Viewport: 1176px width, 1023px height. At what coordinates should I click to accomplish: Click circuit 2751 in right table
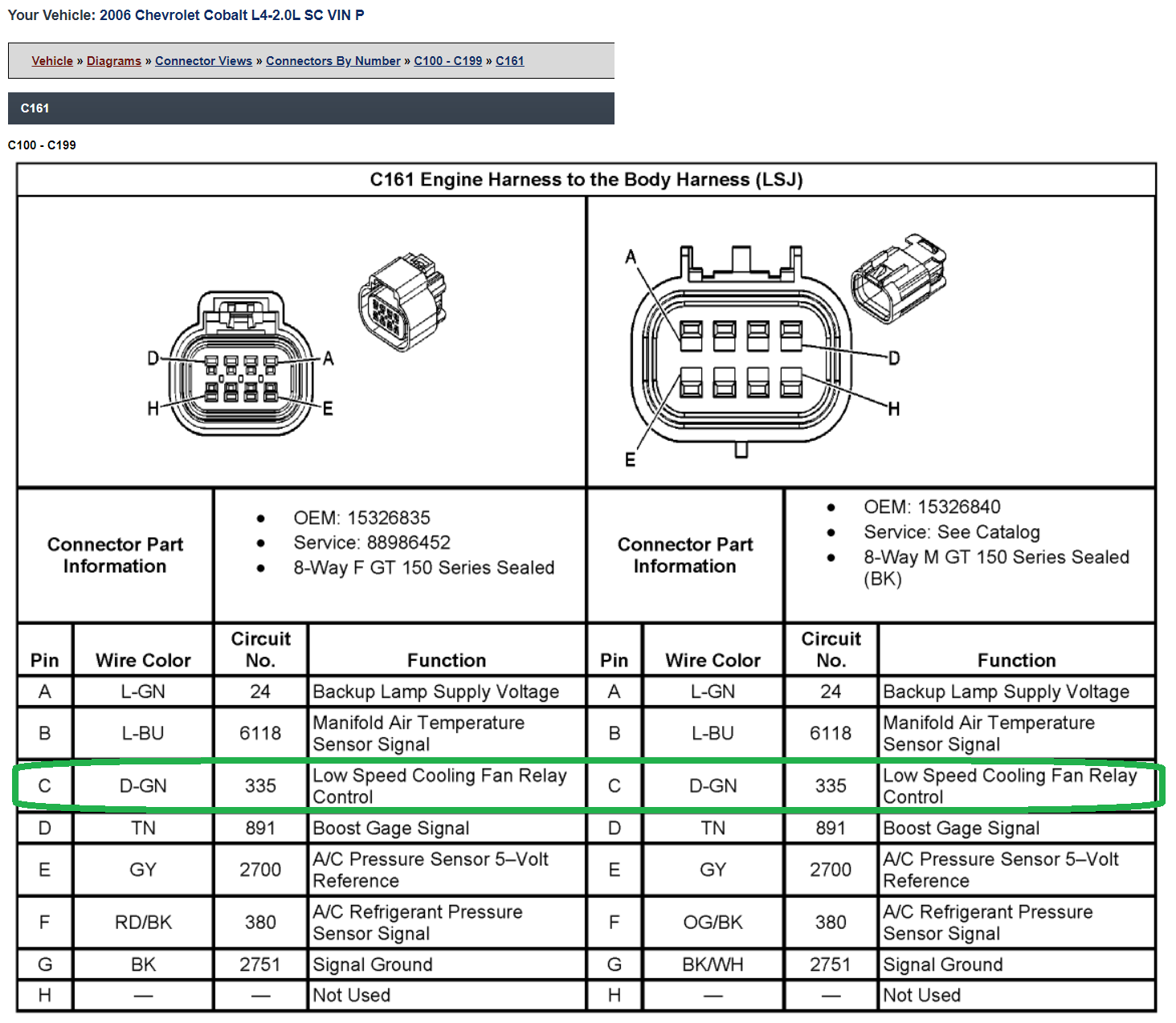pyautogui.click(x=831, y=964)
